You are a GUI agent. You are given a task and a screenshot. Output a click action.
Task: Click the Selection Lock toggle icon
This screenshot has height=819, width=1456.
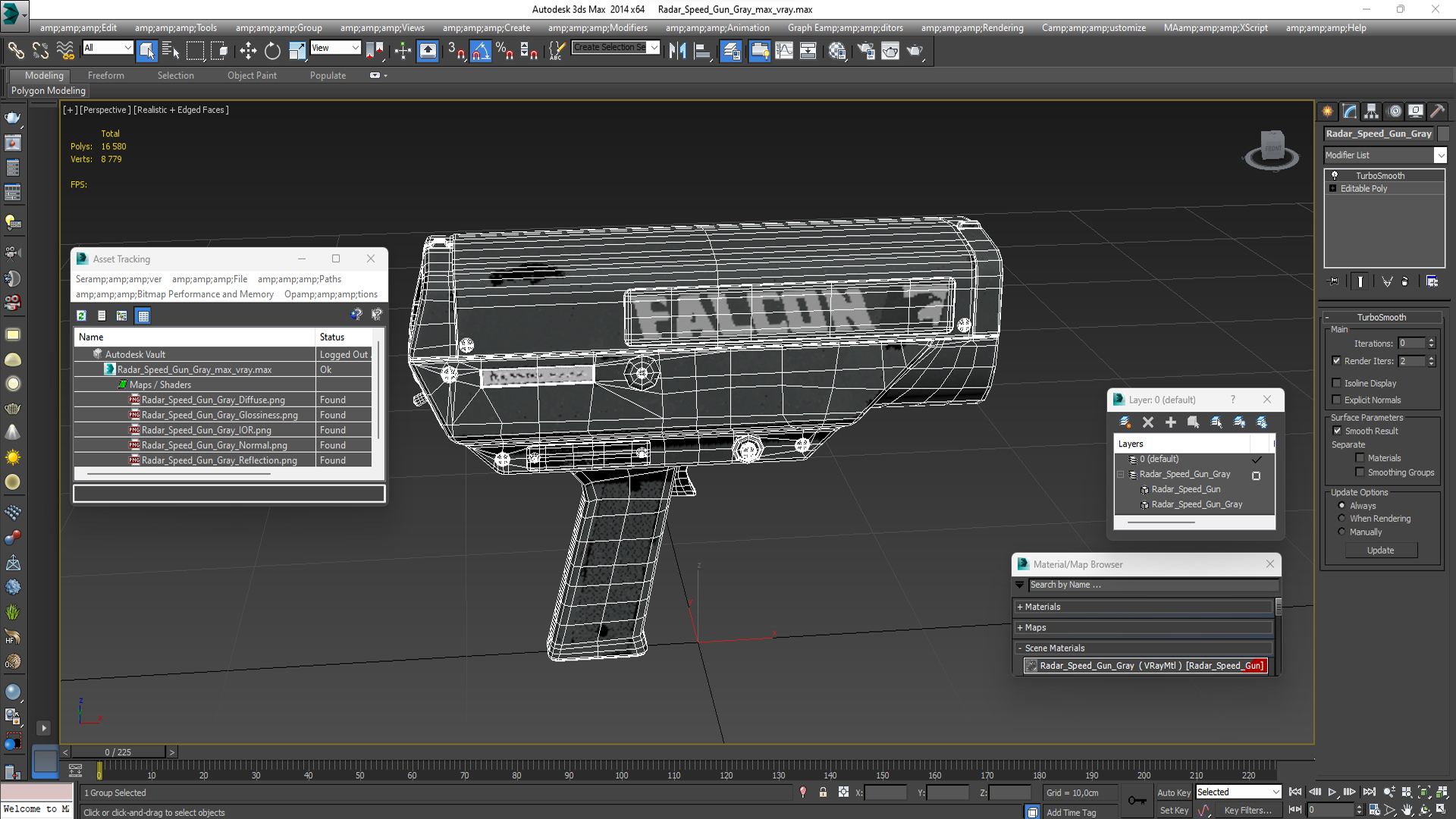(823, 792)
